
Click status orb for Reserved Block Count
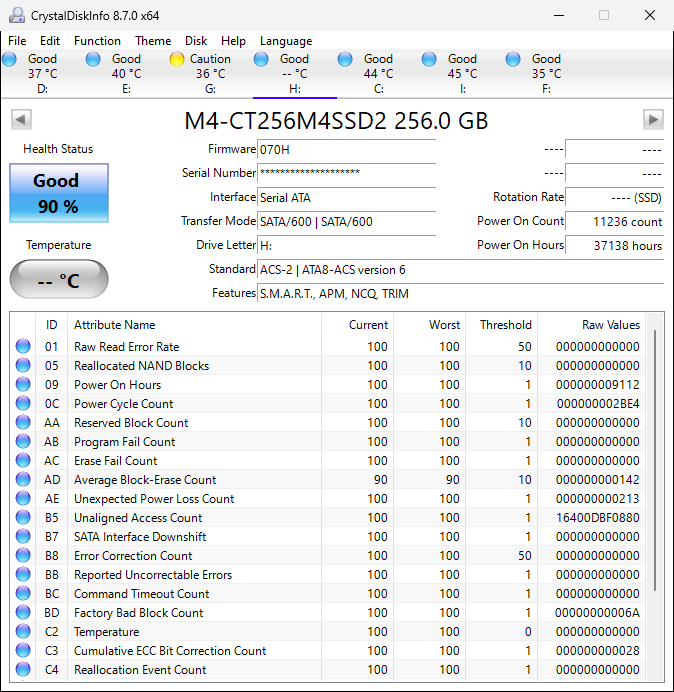[x=23, y=422]
